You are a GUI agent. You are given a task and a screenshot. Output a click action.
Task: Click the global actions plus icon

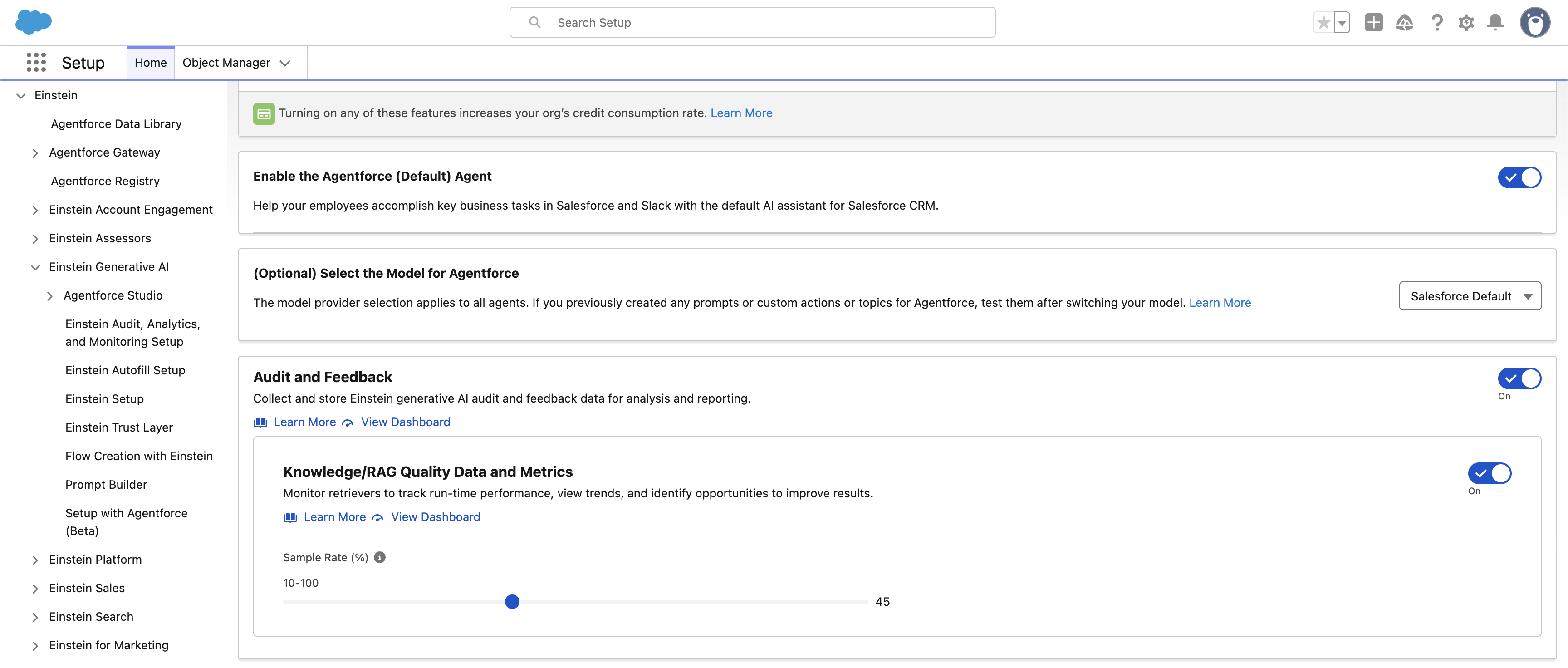pos(1373,23)
